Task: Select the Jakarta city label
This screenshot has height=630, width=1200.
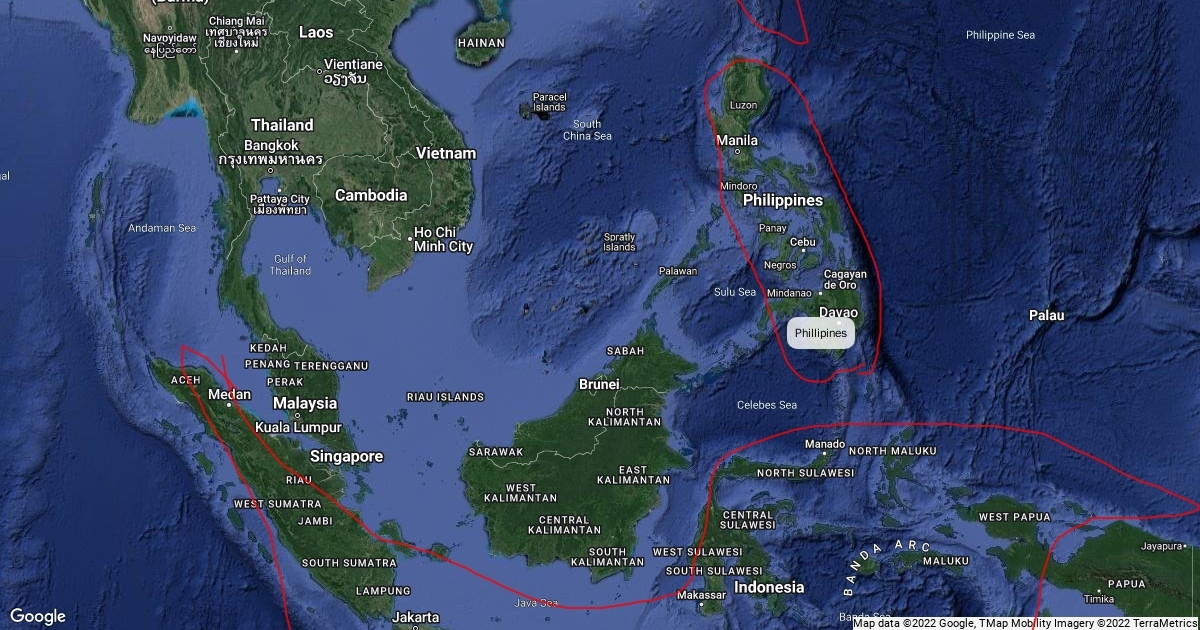Action: click(416, 616)
